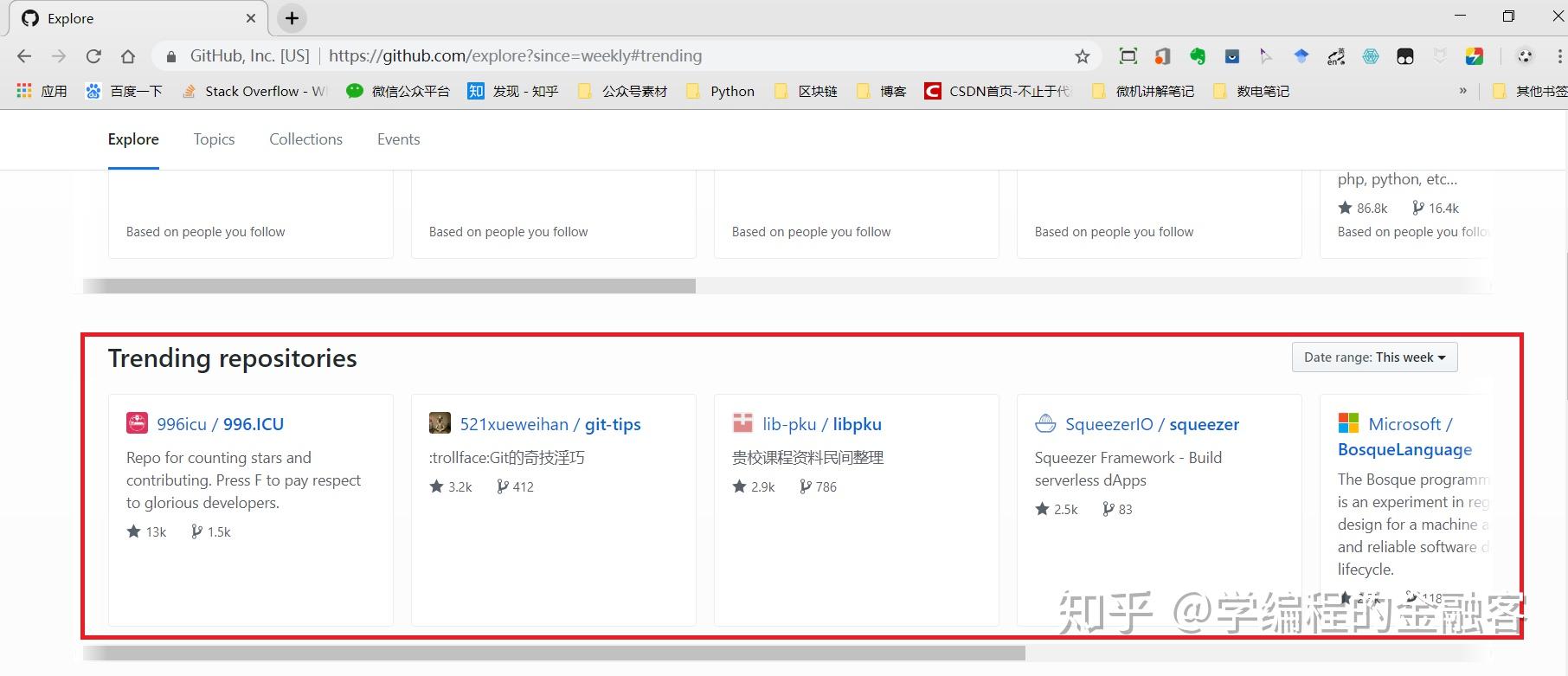This screenshot has width=1568, height=676.
Task: View 2.9k stargazers of libpku
Action: tap(754, 487)
